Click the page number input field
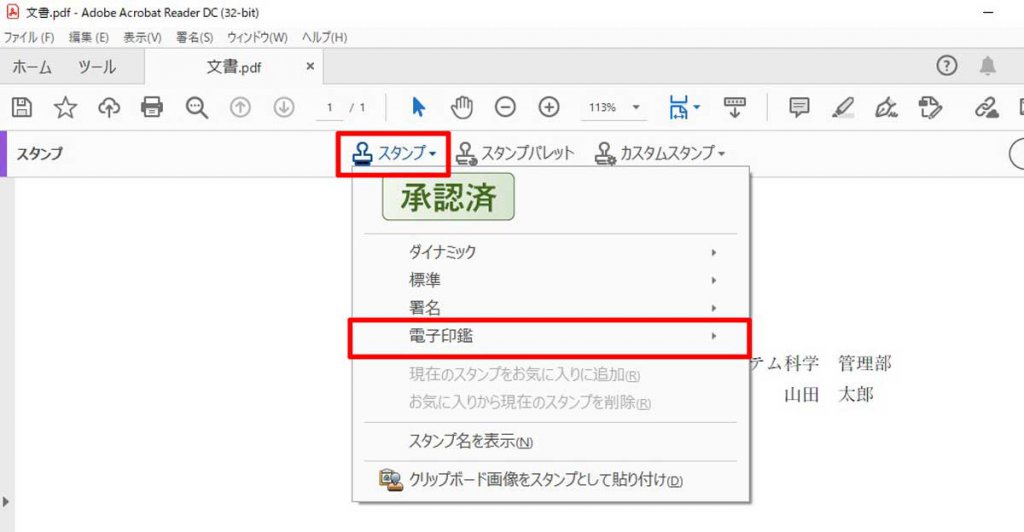Viewport: 1024px width, 532px height. coord(330,107)
